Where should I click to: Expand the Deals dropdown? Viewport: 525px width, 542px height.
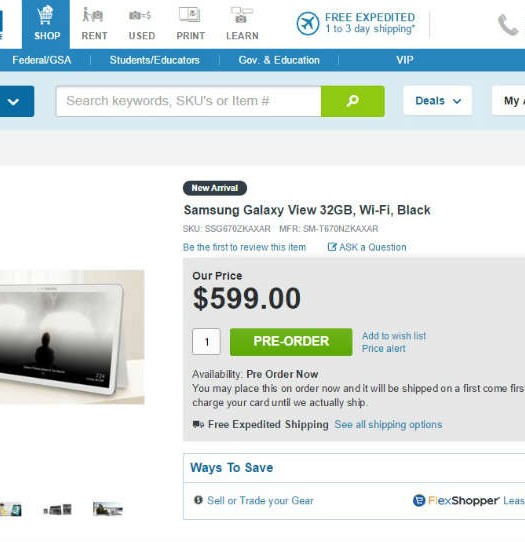click(x=438, y=101)
